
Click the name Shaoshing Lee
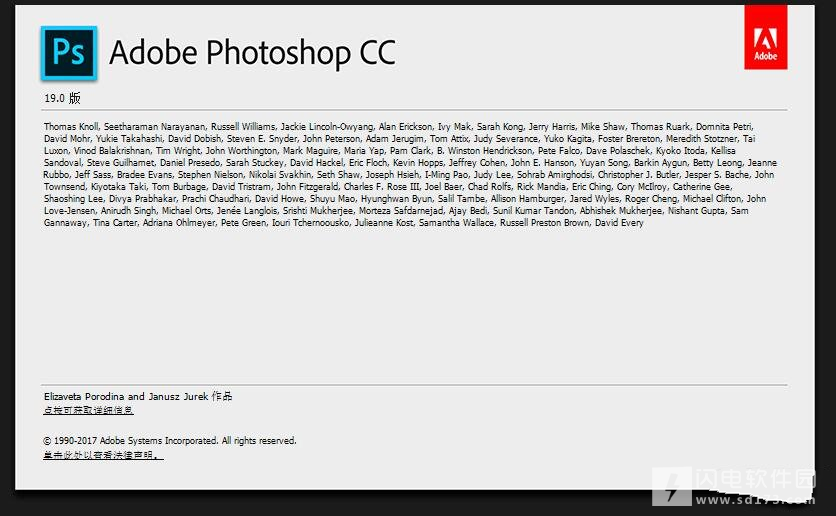(x=74, y=199)
